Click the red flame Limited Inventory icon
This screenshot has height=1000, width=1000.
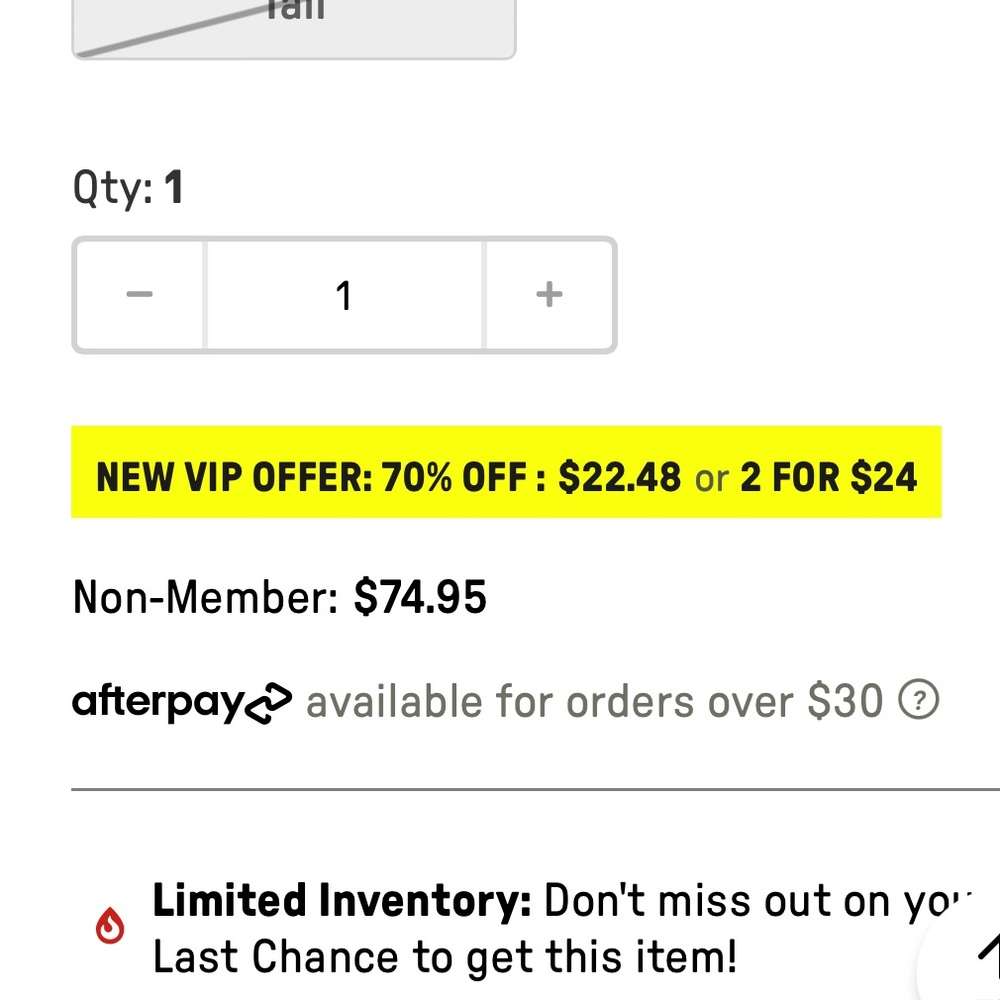pos(110,928)
